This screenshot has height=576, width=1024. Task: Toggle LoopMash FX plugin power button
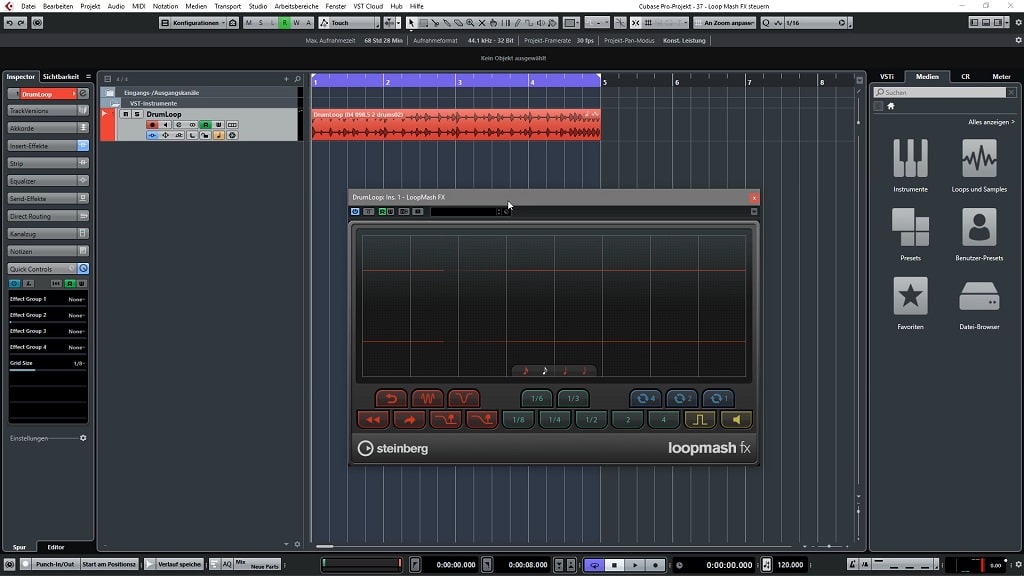pyautogui.click(x=355, y=212)
